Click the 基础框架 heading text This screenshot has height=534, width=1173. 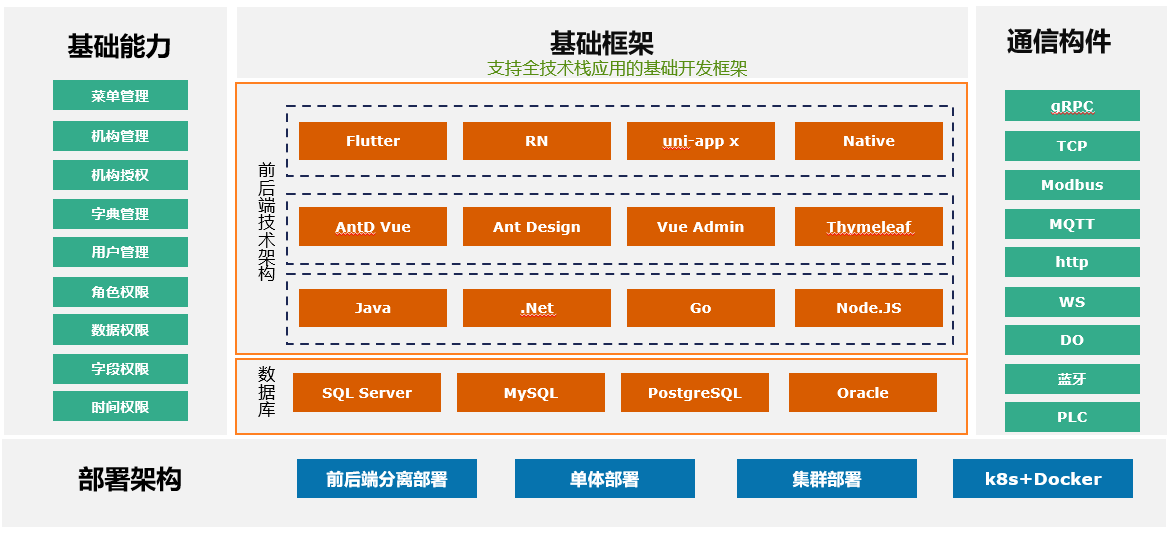coord(601,43)
